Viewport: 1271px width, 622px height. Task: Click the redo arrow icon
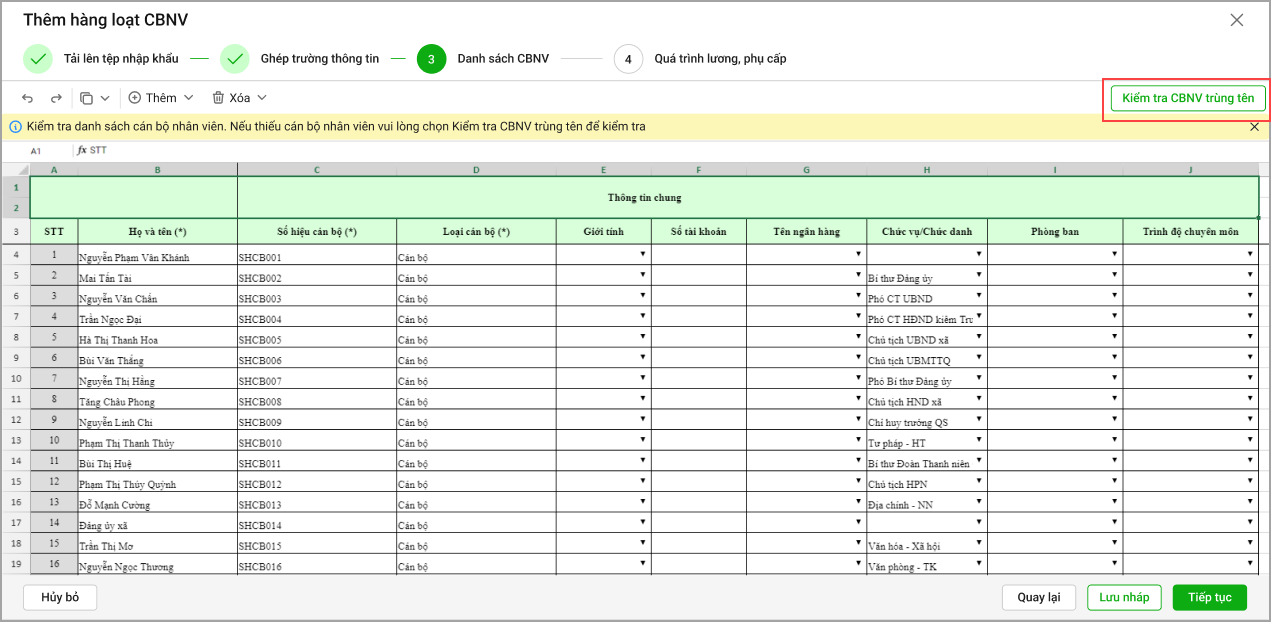tap(56, 98)
